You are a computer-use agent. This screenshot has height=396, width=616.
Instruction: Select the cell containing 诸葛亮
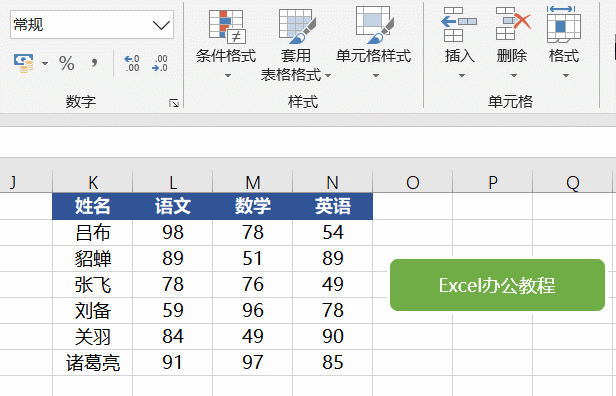[x=93, y=362]
